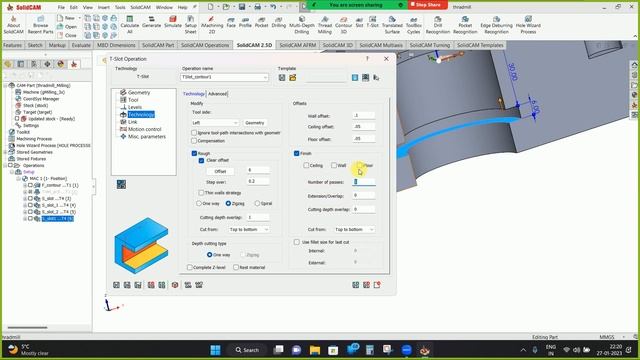The height and width of the screenshot is (360, 640).
Task: Click the About SolidCAM icon
Action: click(x=13, y=25)
